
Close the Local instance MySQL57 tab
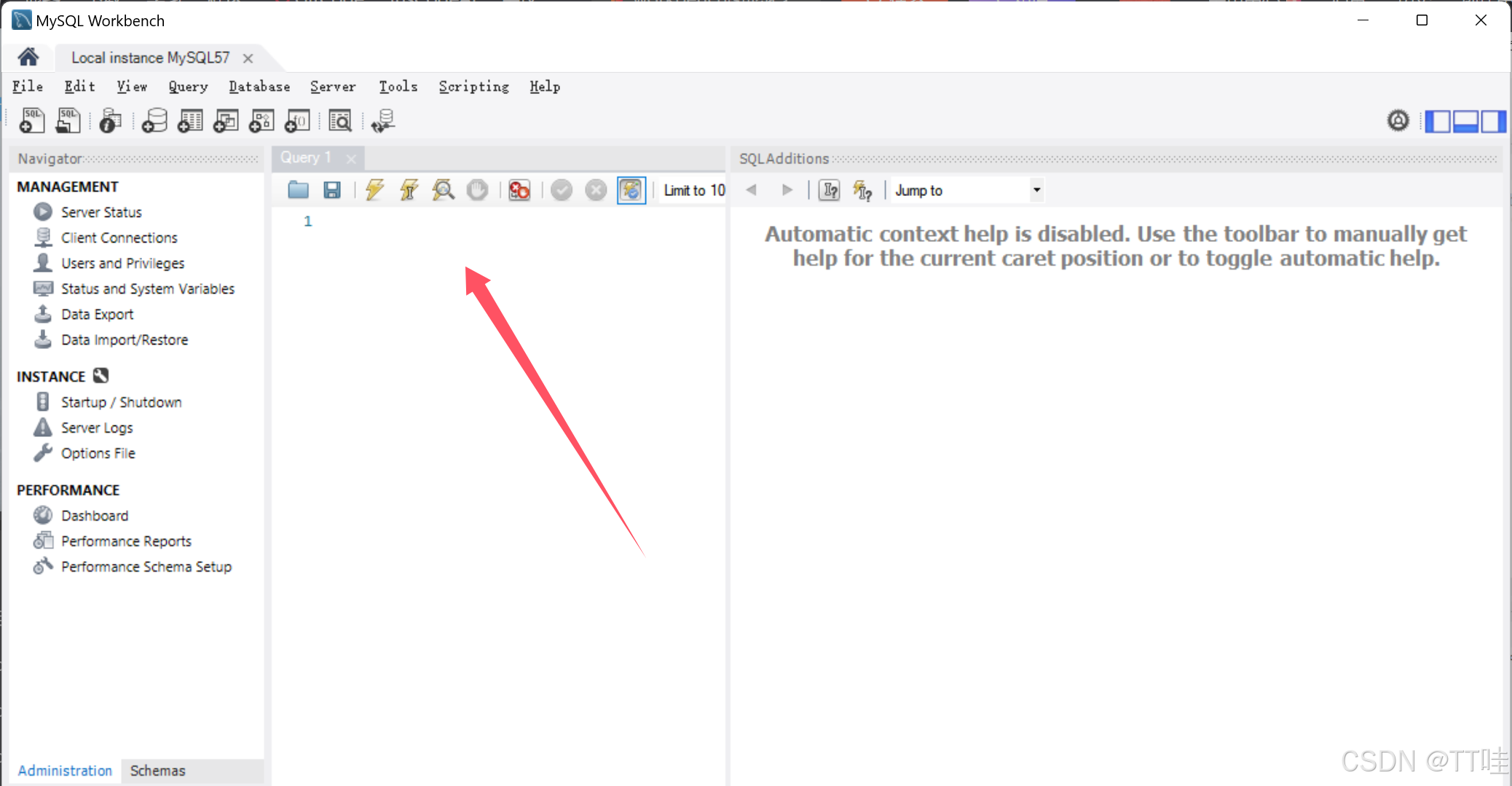pyautogui.click(x=248, y=58)
